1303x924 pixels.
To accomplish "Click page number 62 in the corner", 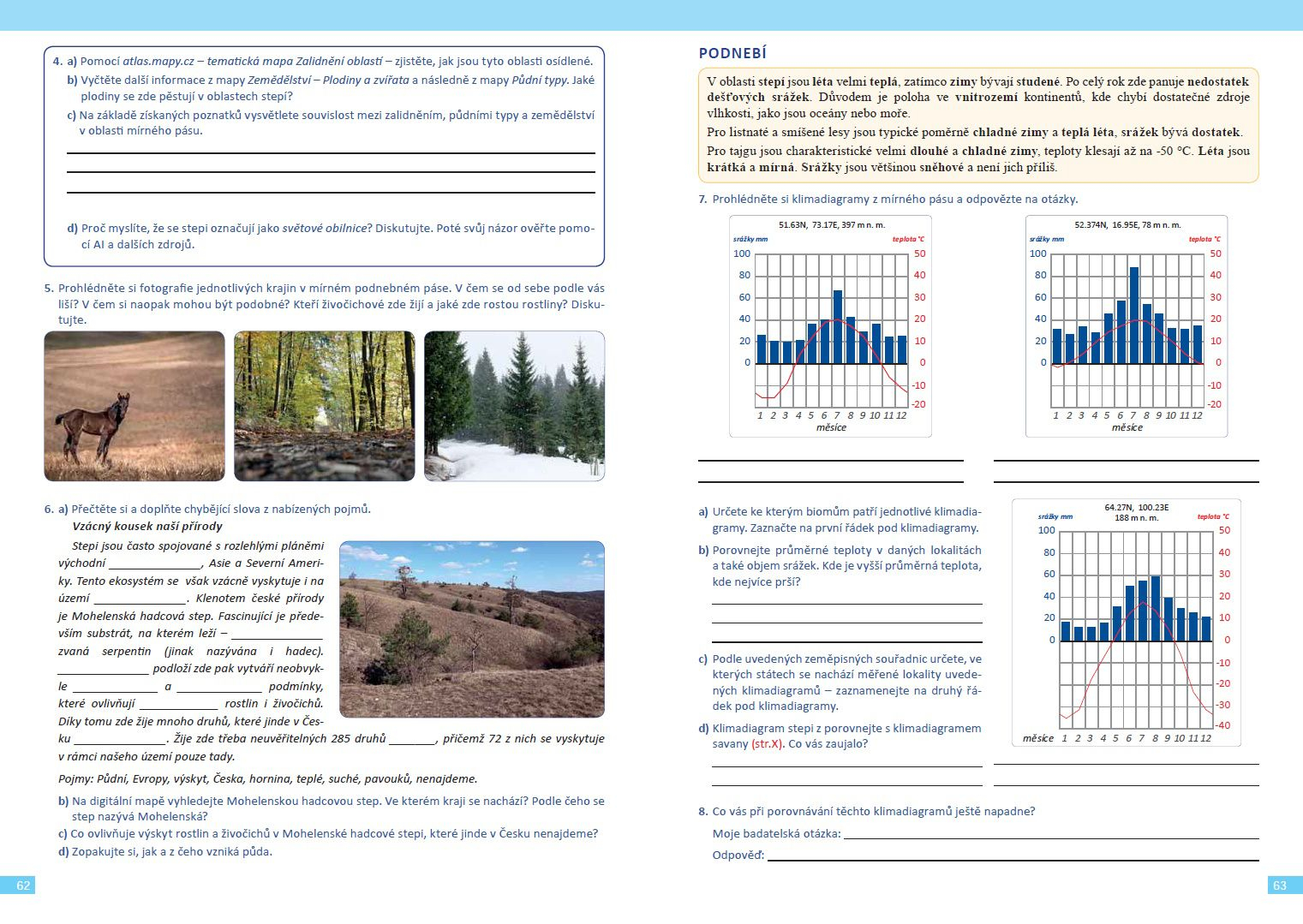I will (23, 885).
